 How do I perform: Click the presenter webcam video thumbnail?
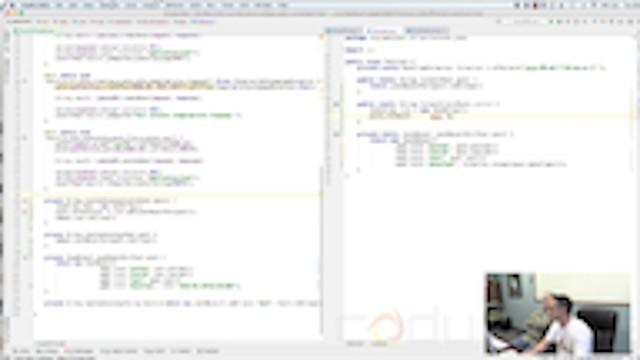(558, 313)
